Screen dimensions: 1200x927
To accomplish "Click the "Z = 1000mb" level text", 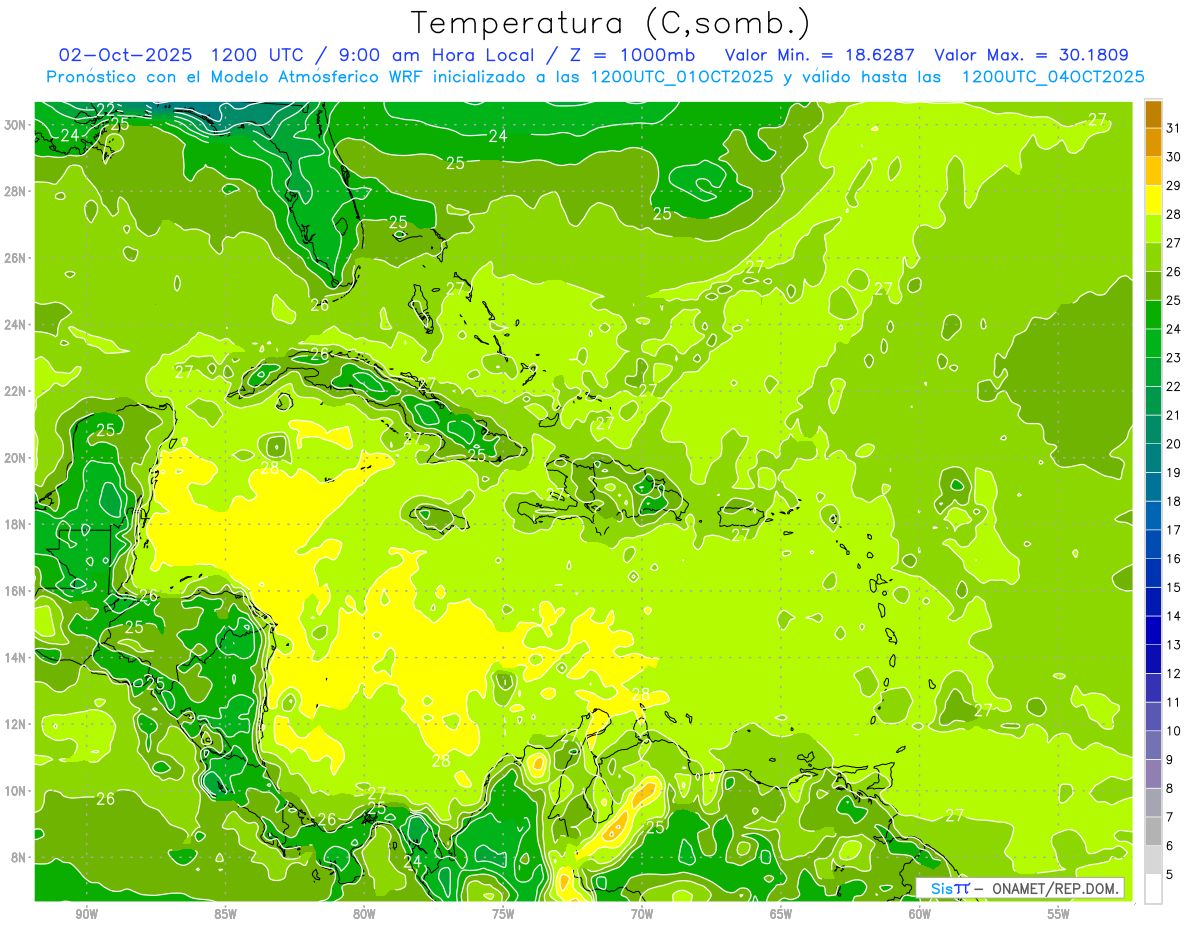I will tap(630, 55).
